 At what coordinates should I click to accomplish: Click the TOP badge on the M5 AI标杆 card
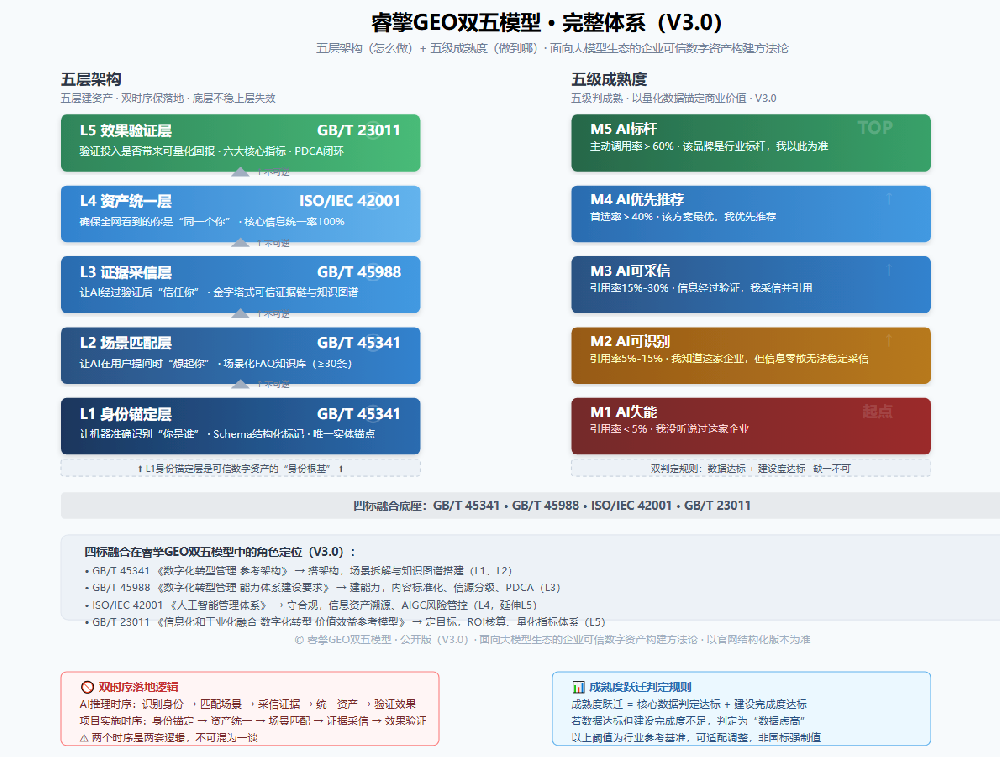click(x=875, y=128)
